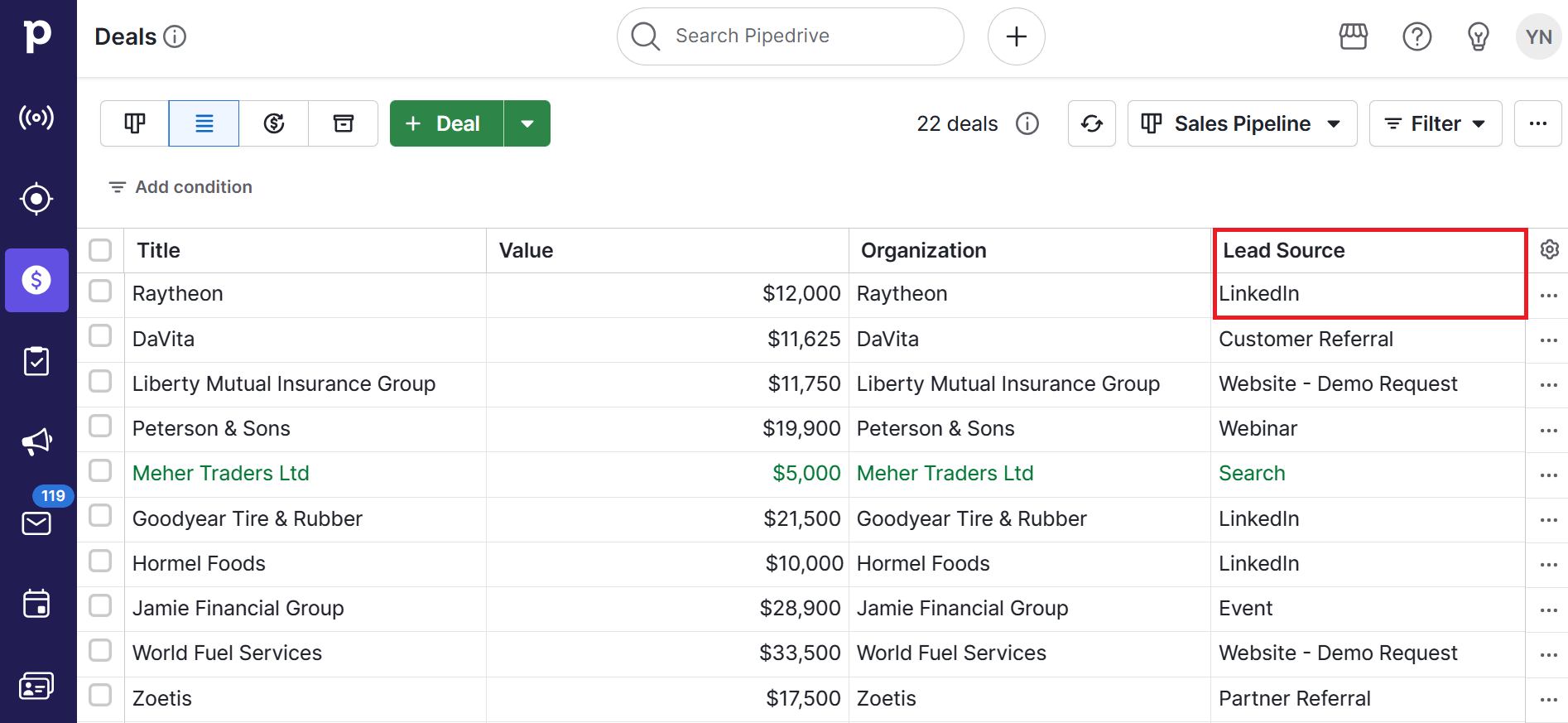Viewport: 1568px width, 723px height.
Task: Click the Search Pipedrive field
Action: (x=791, y=36)
